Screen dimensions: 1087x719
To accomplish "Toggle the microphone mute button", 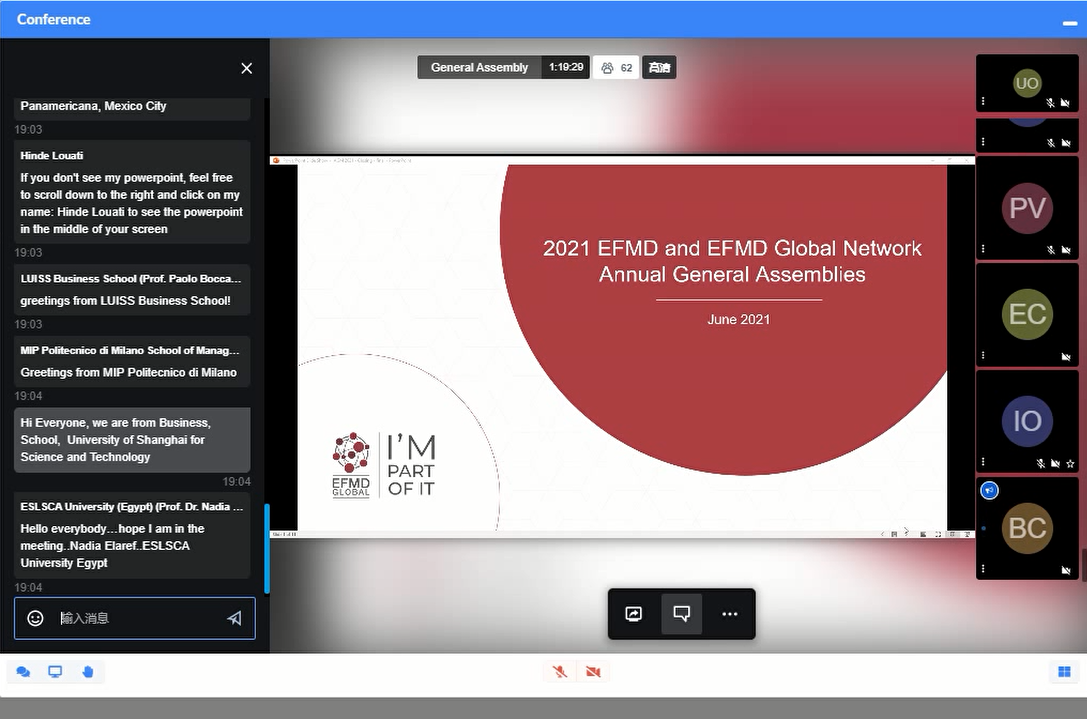I will point(560,672).
